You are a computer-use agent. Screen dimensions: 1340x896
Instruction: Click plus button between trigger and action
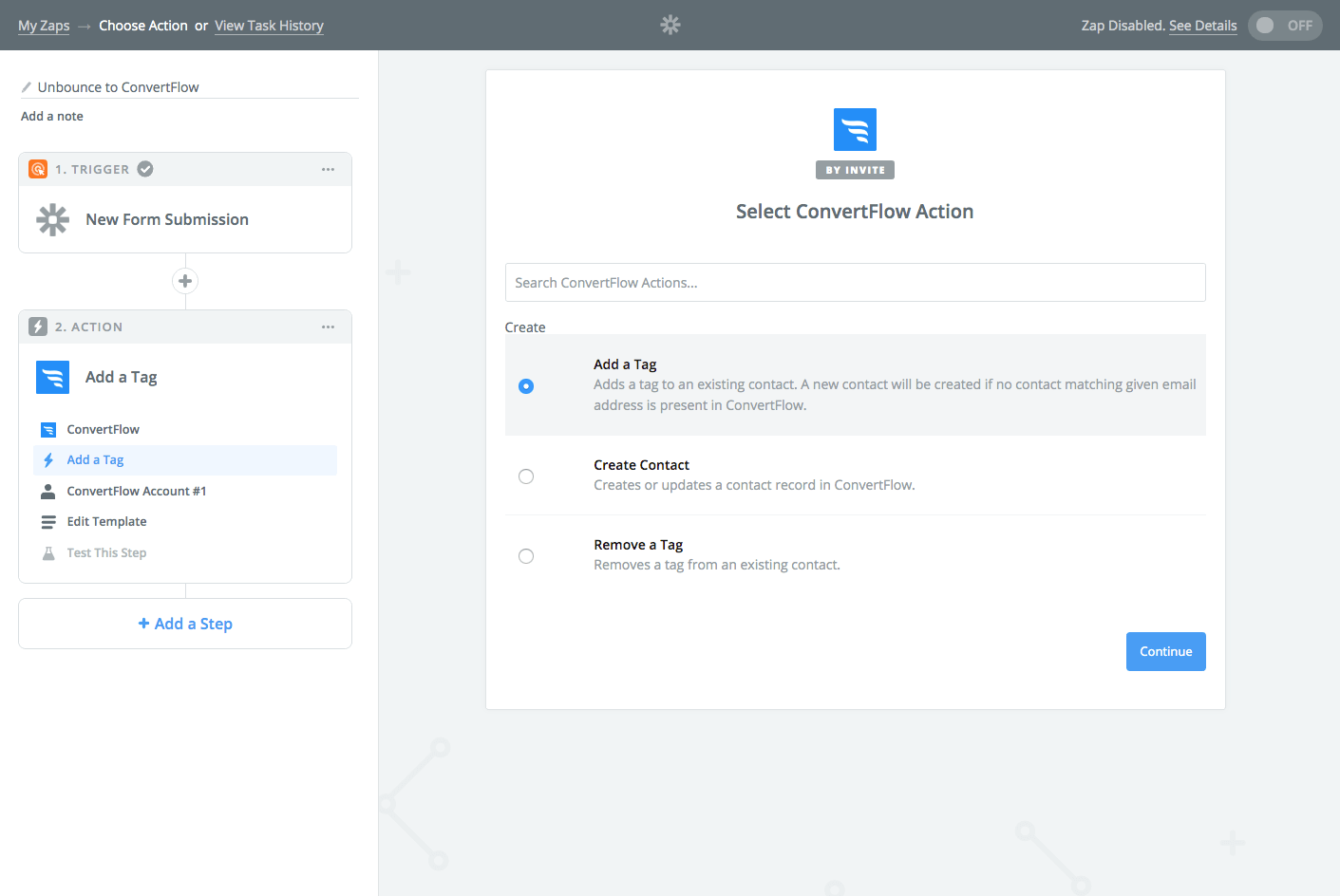185,281
